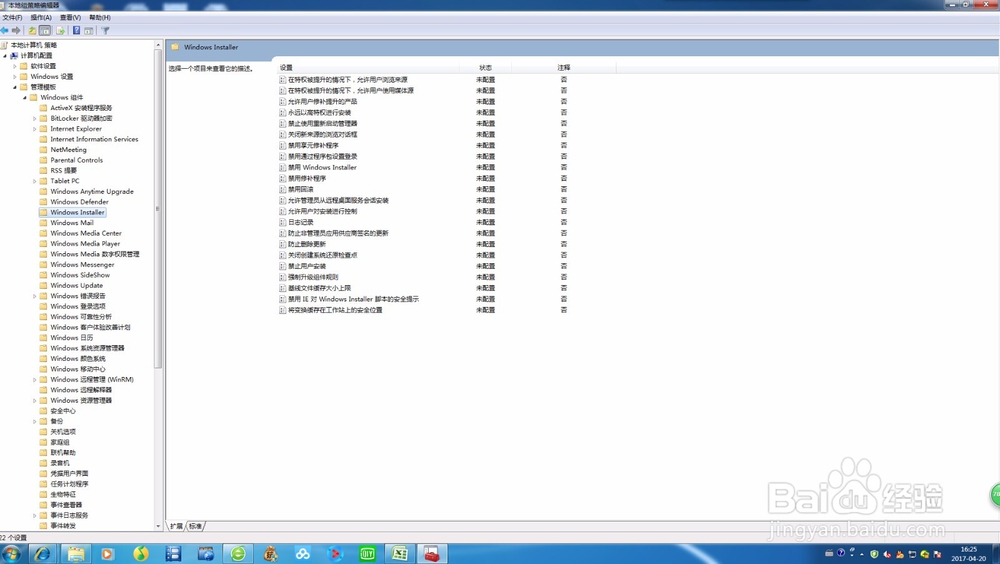The height and width of the screenshot is (564, 1000).
Task: Click the tree pane scroll-down arrow
Action: point(158,526)
